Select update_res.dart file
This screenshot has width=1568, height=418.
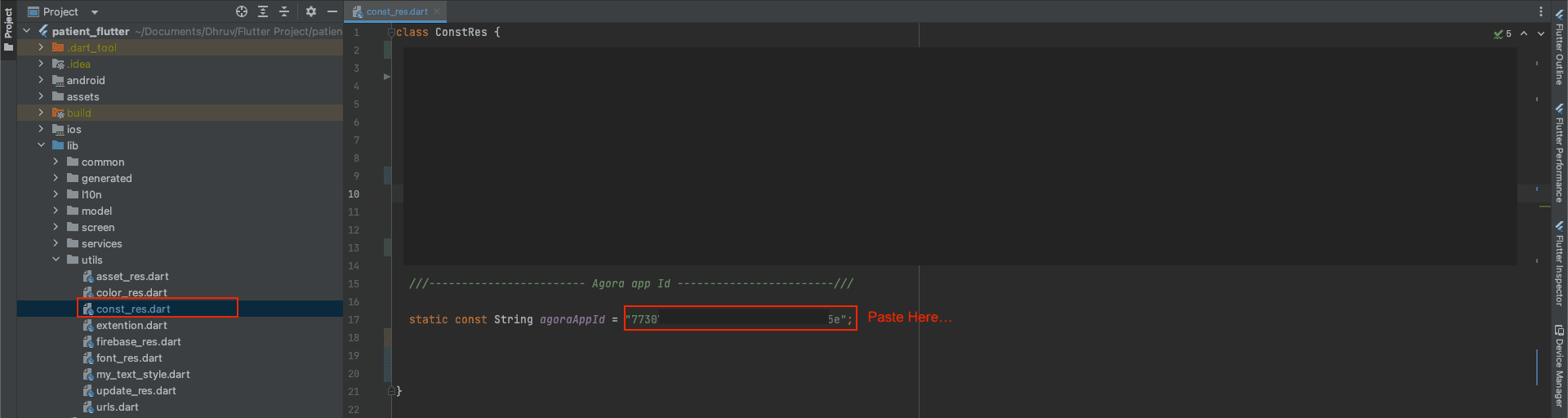136,390
